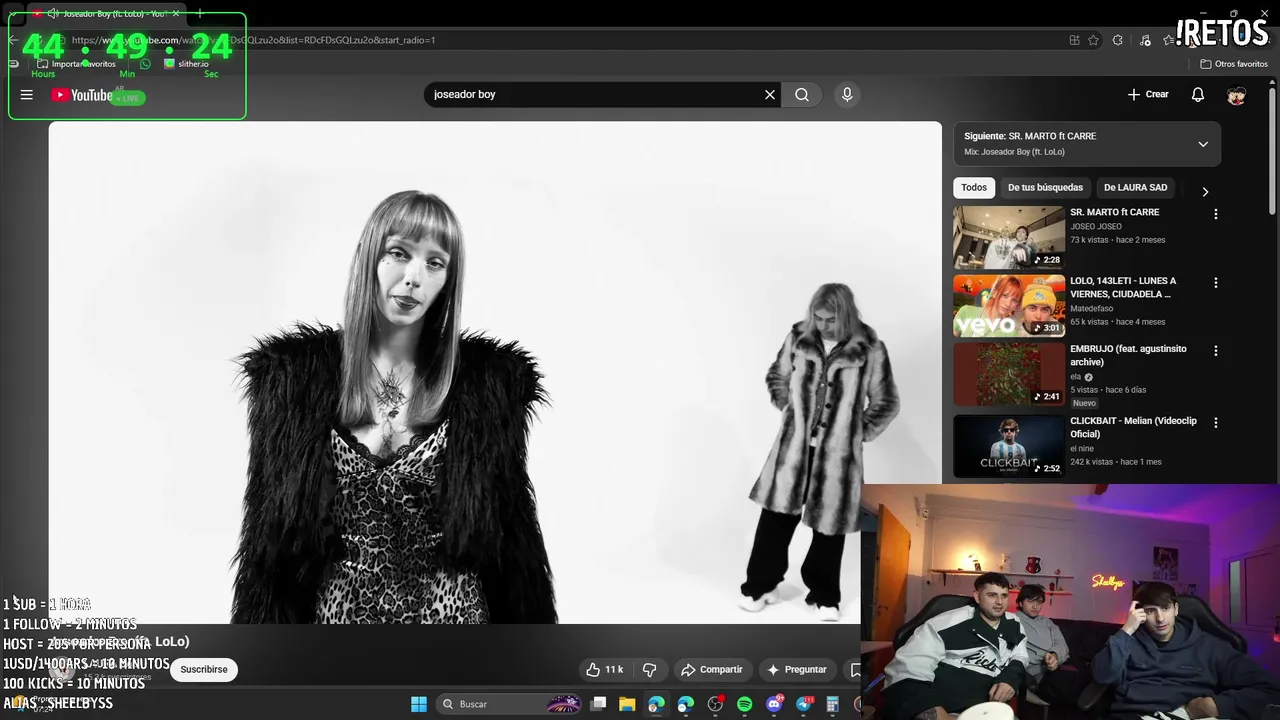Select the Todos filter chip

[974, 188]
